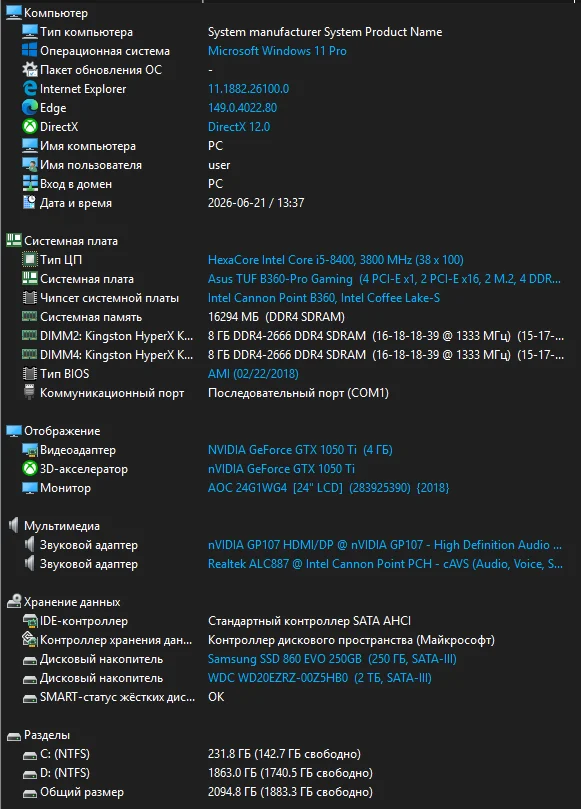Open the NVIDIA GeForce GTX 1050 Ti (4 ГБ) link
This screenshot has height=809, width=581.
click(300, 450)
